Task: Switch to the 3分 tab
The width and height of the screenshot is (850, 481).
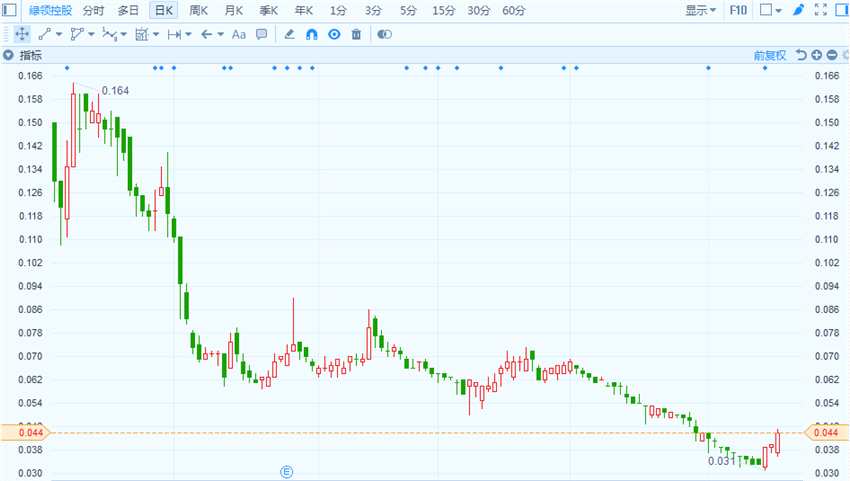Action: 373,10
